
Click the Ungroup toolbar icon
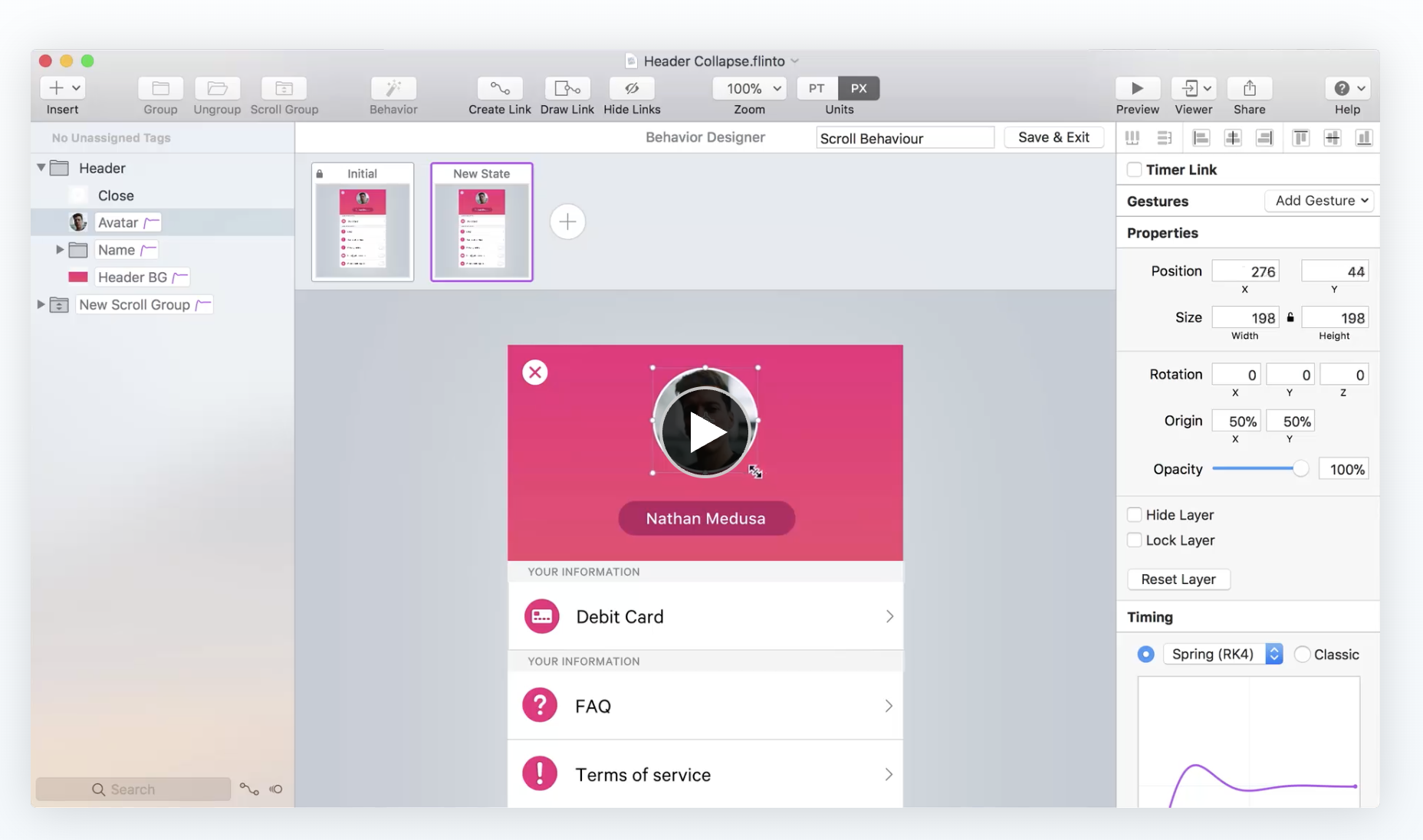click(x=217, y=88)
